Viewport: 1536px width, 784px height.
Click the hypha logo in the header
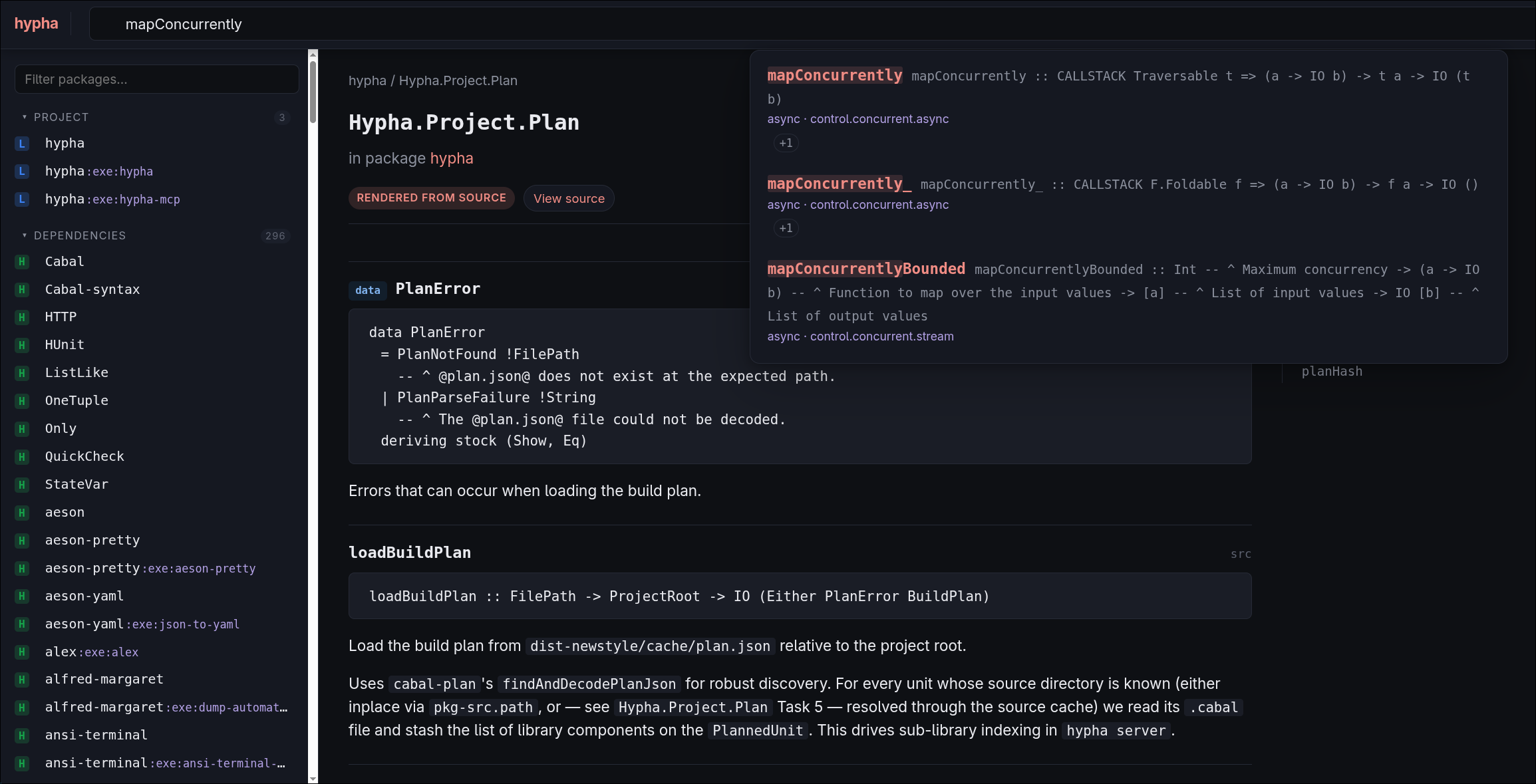click(36, 24)
